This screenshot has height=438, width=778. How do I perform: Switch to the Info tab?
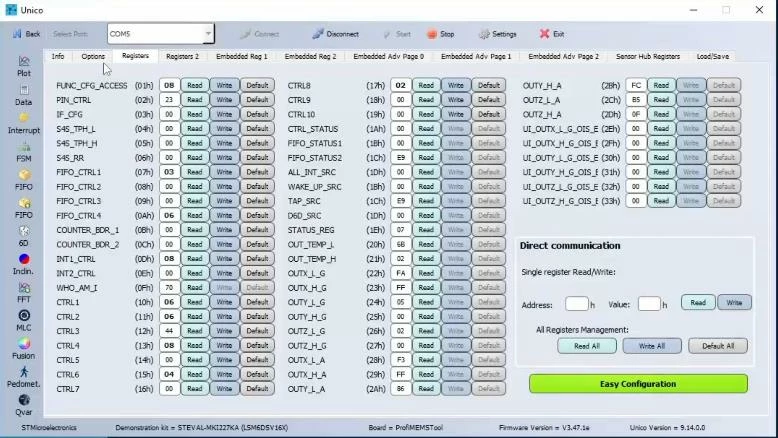pyautogui.click(x=58, y=56)
